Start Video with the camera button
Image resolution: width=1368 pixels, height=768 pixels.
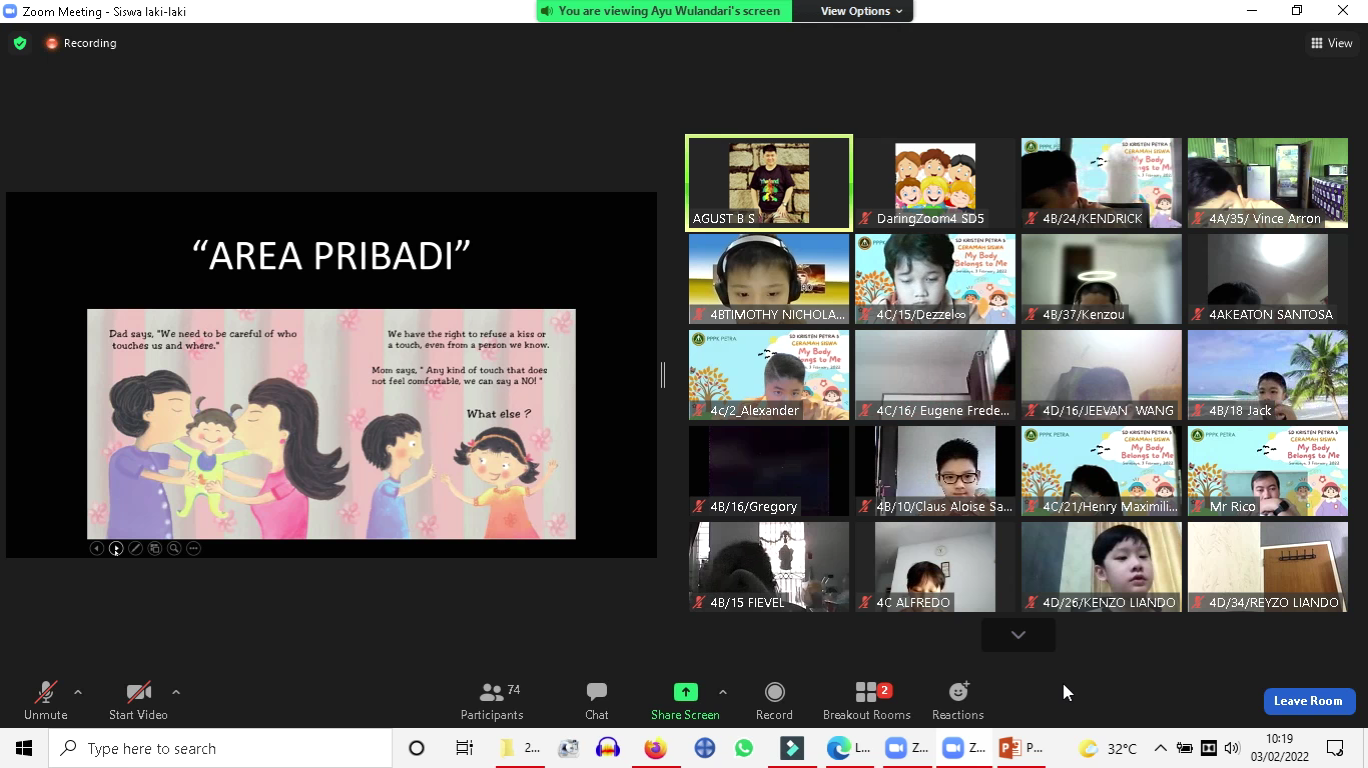[138, 700]
